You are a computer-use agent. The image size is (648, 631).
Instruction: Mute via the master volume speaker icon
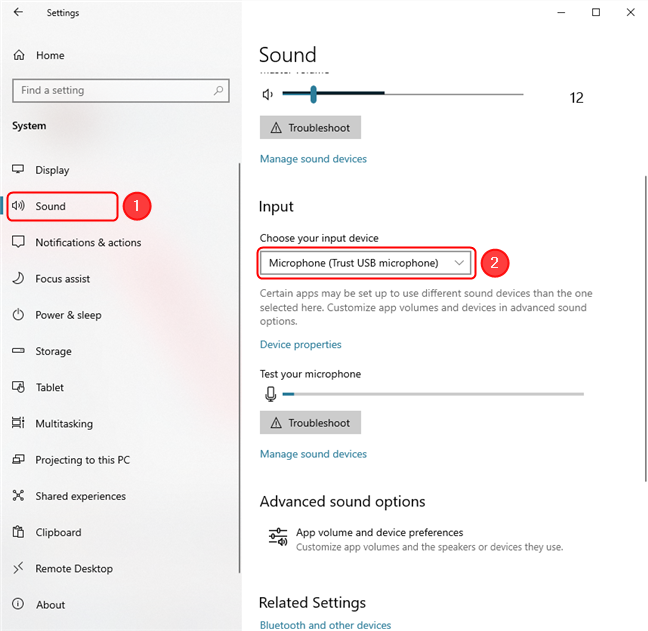tap(268, 95)
